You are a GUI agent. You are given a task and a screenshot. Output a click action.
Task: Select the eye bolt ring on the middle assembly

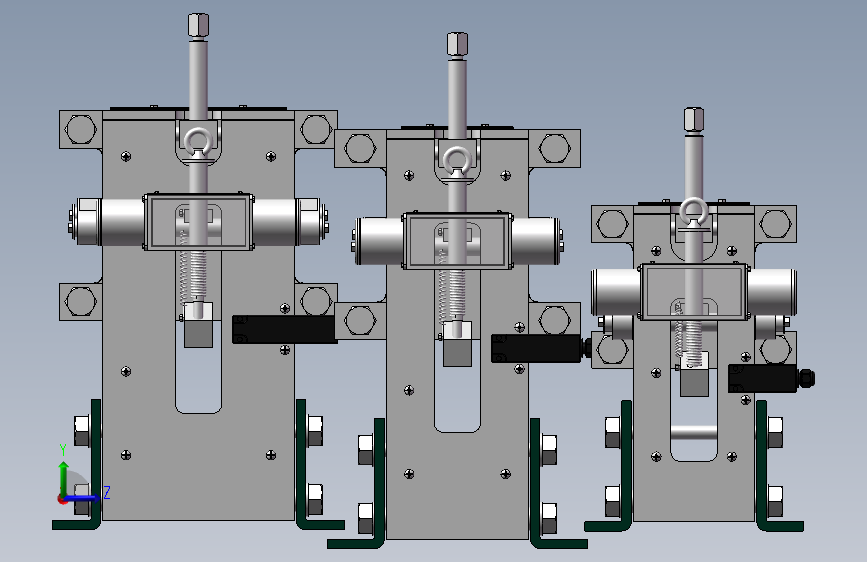(x=456, y=160)
